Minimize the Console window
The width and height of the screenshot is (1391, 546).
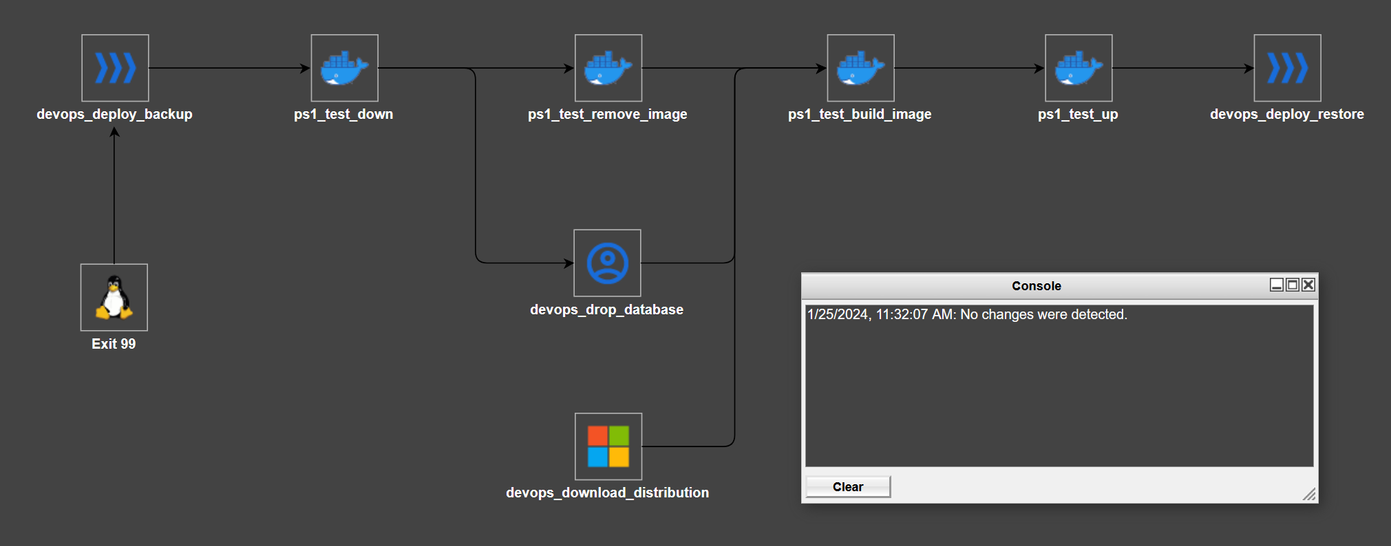pos(1276,285)
